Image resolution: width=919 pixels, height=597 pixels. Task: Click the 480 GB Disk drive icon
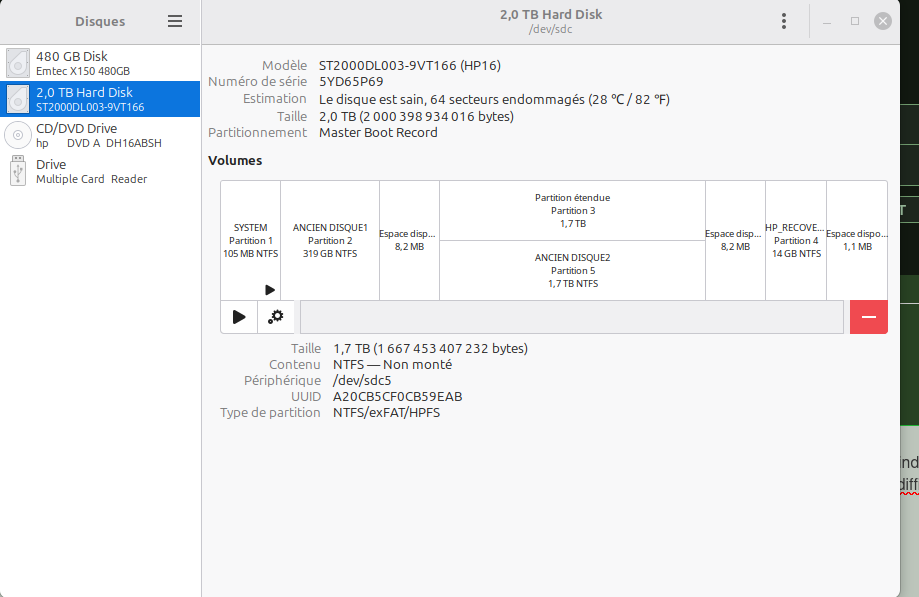(18, 63)
